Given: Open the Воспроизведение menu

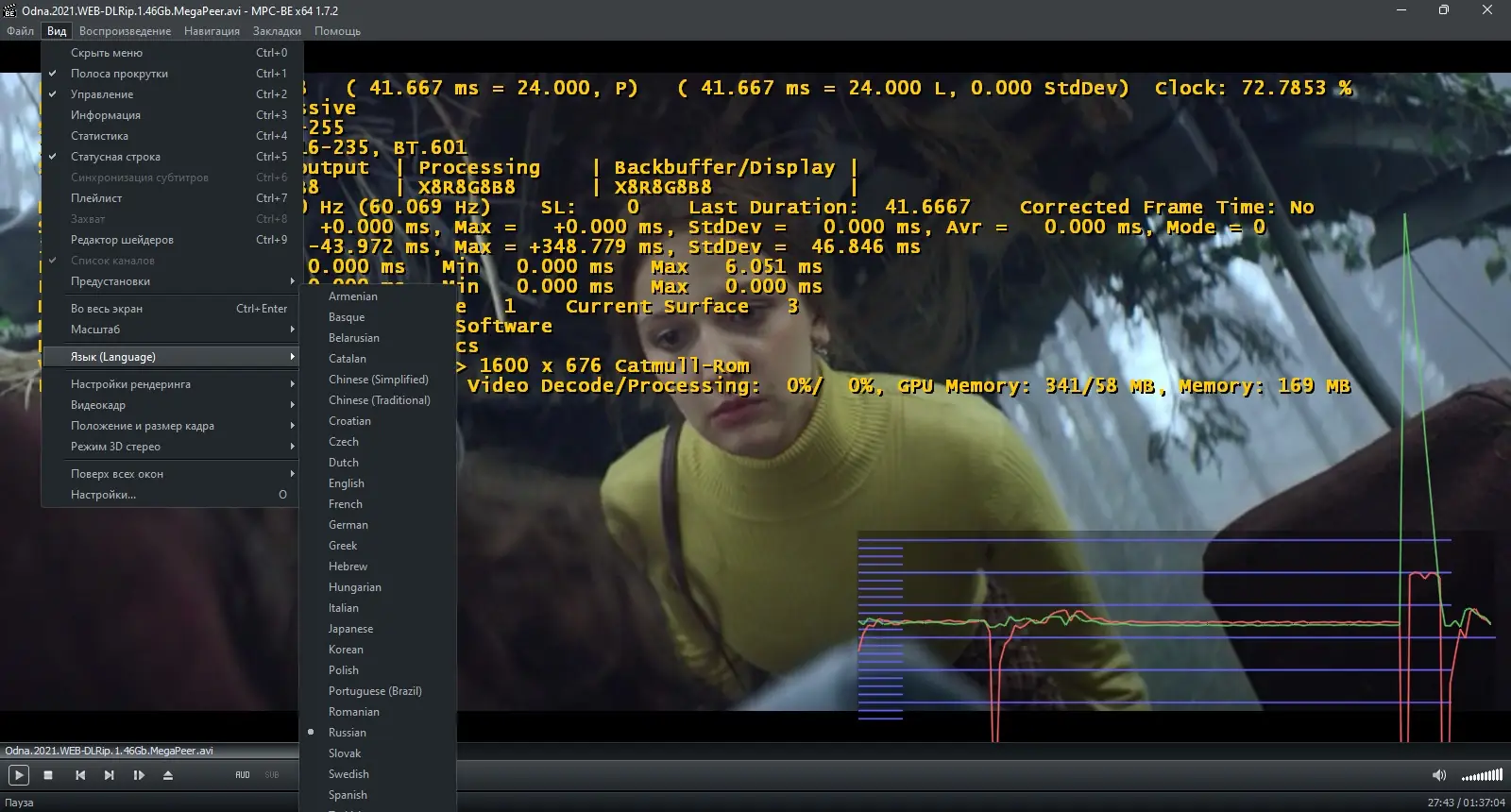Looking at the screenshot, I should click(126, 31).
